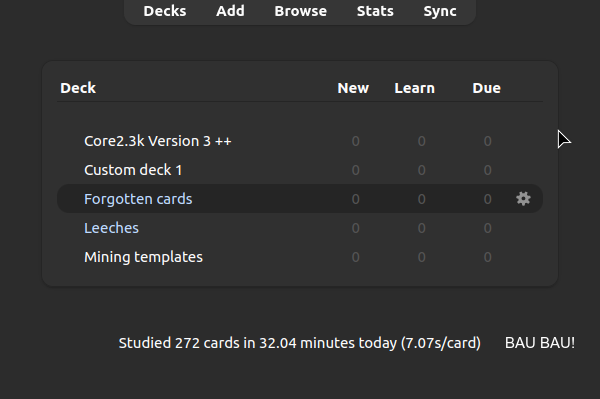Click the Learn count for Custom deck 1
The image size is (600, 399).
pos(421,170)
